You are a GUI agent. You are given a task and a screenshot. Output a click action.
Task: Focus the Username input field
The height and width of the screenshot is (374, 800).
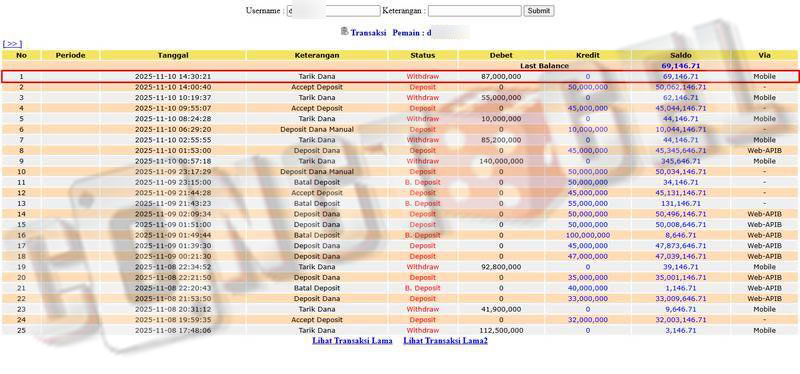[x=334, y=11]
